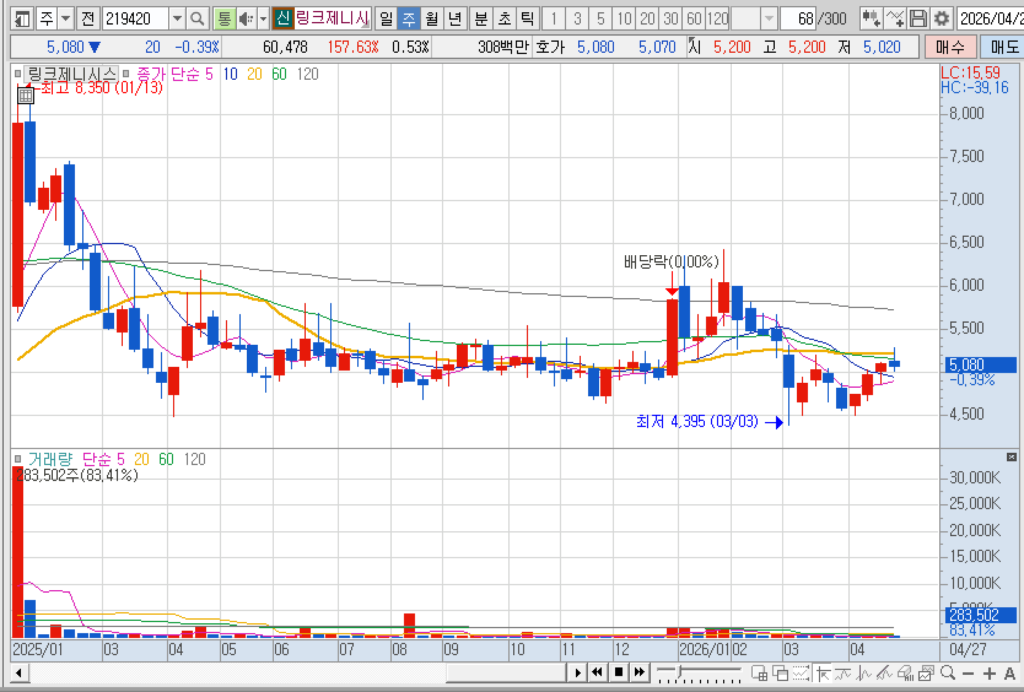
Task: Click the wave line overlay icon
Action: pyautogui.click(x=843, y=672)
